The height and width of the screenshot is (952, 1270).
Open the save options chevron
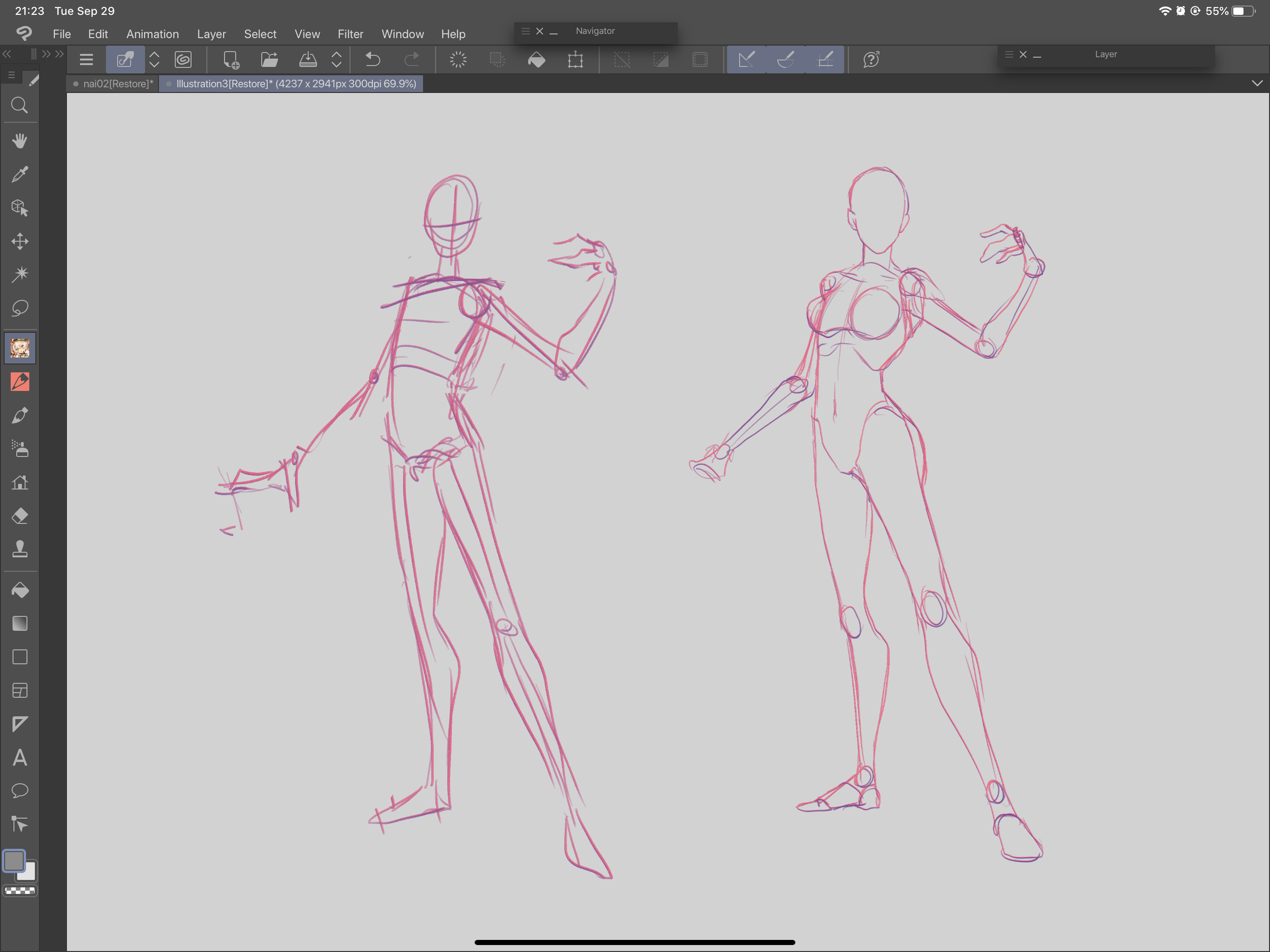click(x=336, y=59)
